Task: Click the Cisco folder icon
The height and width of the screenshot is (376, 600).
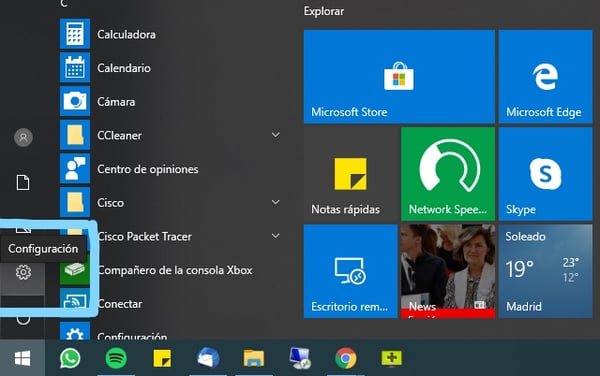Action: [75, 202]
